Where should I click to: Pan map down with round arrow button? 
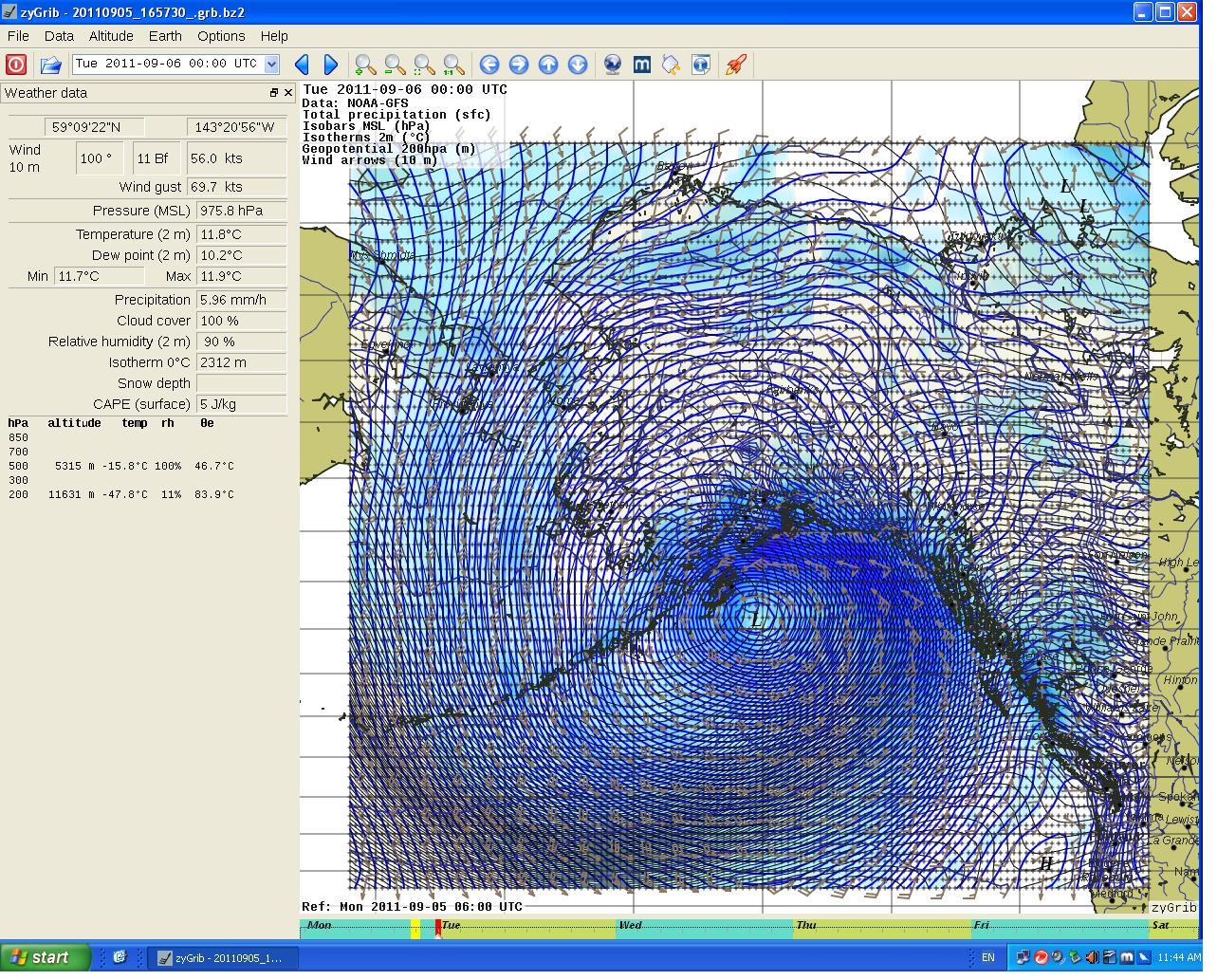[578, 65]
